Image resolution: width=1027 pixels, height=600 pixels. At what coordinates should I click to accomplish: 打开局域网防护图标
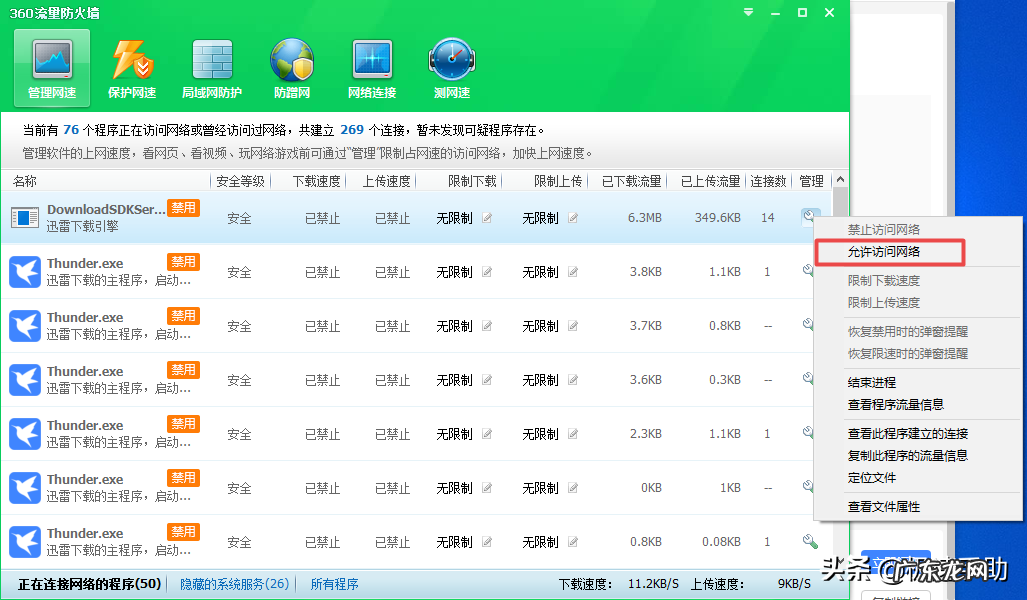(211, 60)
